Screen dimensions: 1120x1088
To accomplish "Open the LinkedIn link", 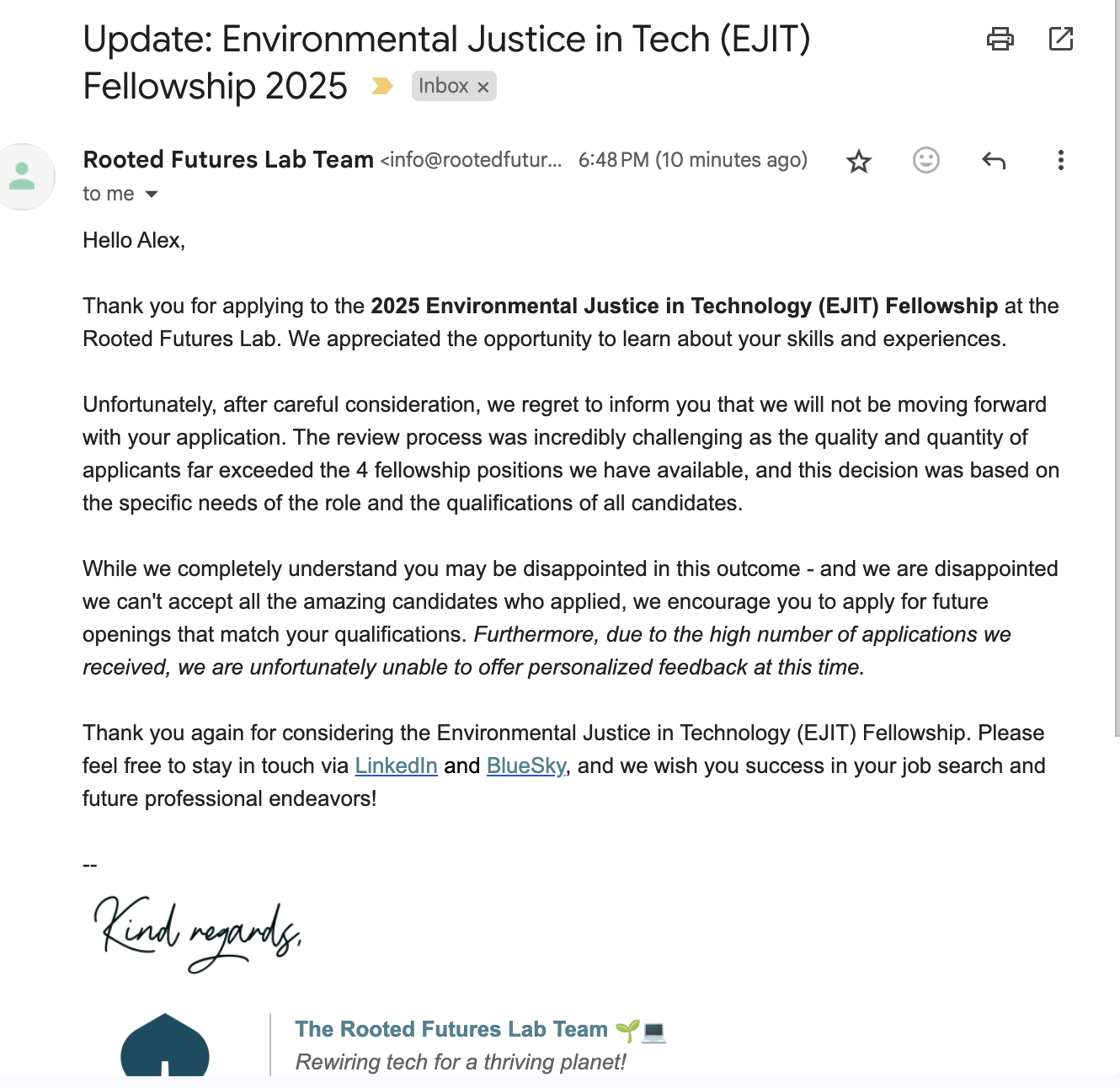I will point(396,765).
